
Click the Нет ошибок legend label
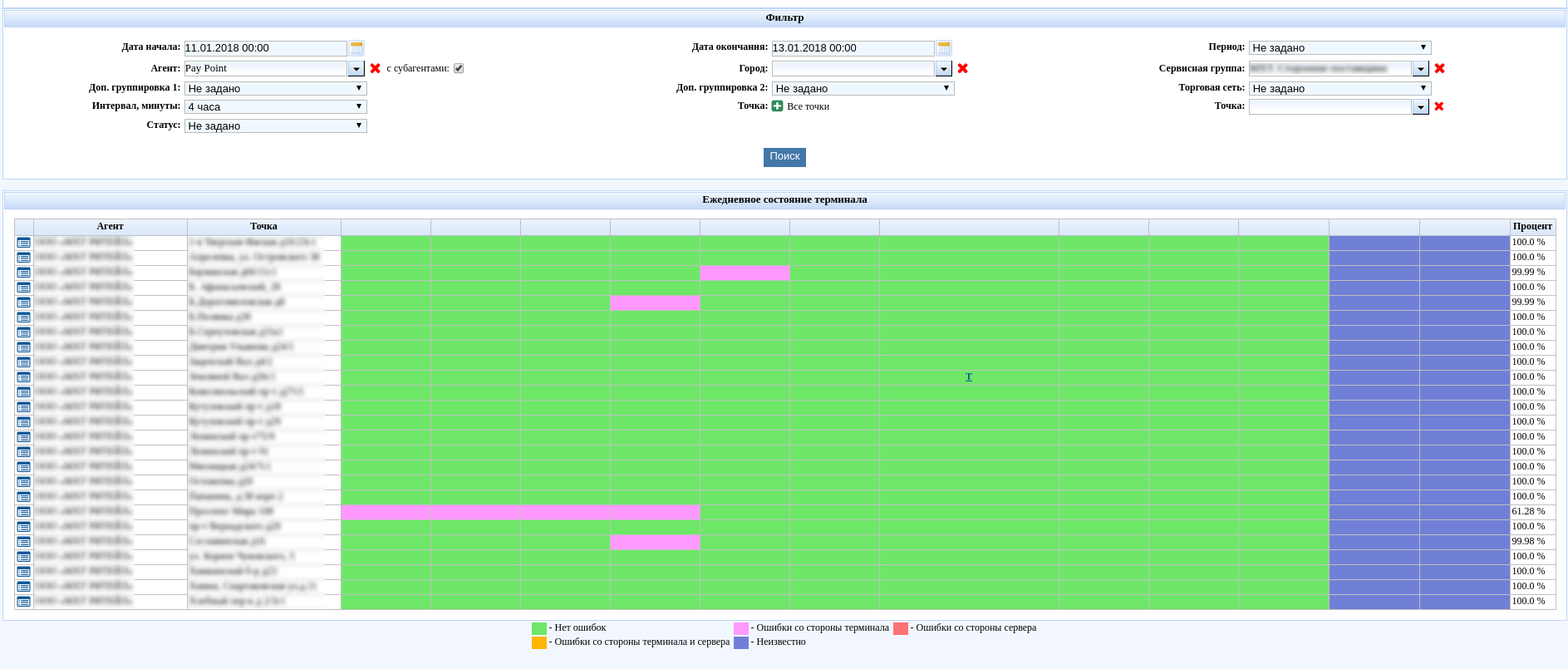(580, 627)
